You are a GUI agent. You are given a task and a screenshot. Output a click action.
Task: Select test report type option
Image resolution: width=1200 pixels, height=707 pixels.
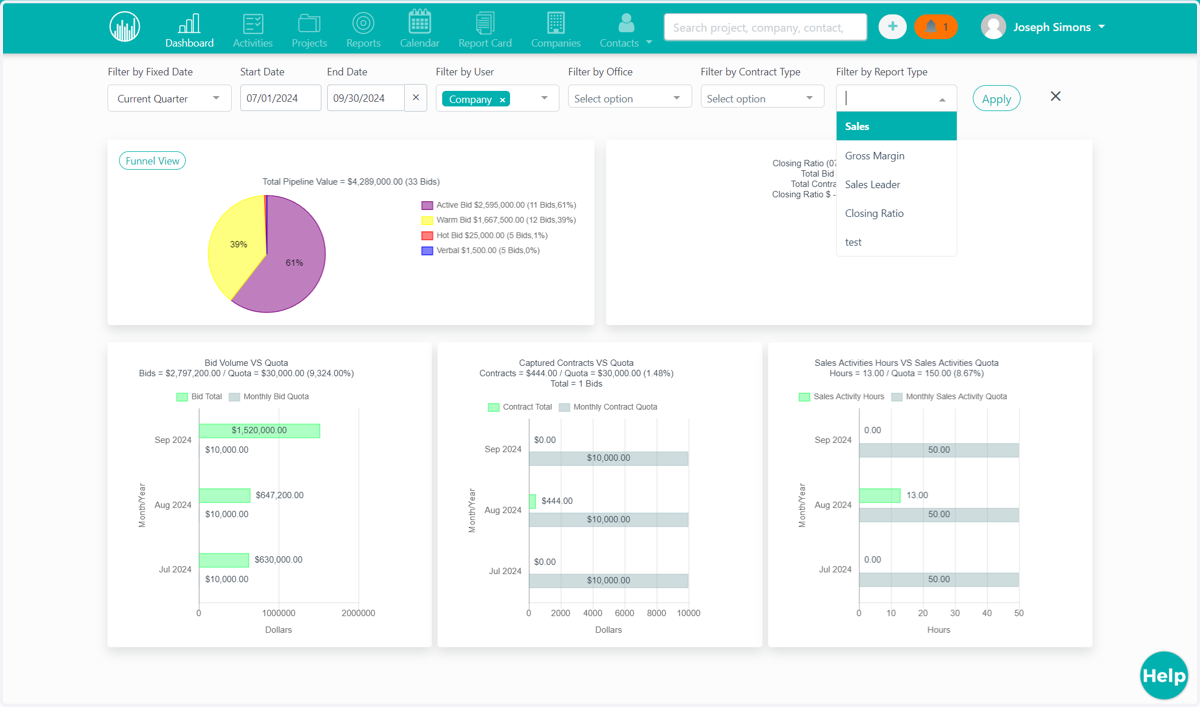coord(896,242)
